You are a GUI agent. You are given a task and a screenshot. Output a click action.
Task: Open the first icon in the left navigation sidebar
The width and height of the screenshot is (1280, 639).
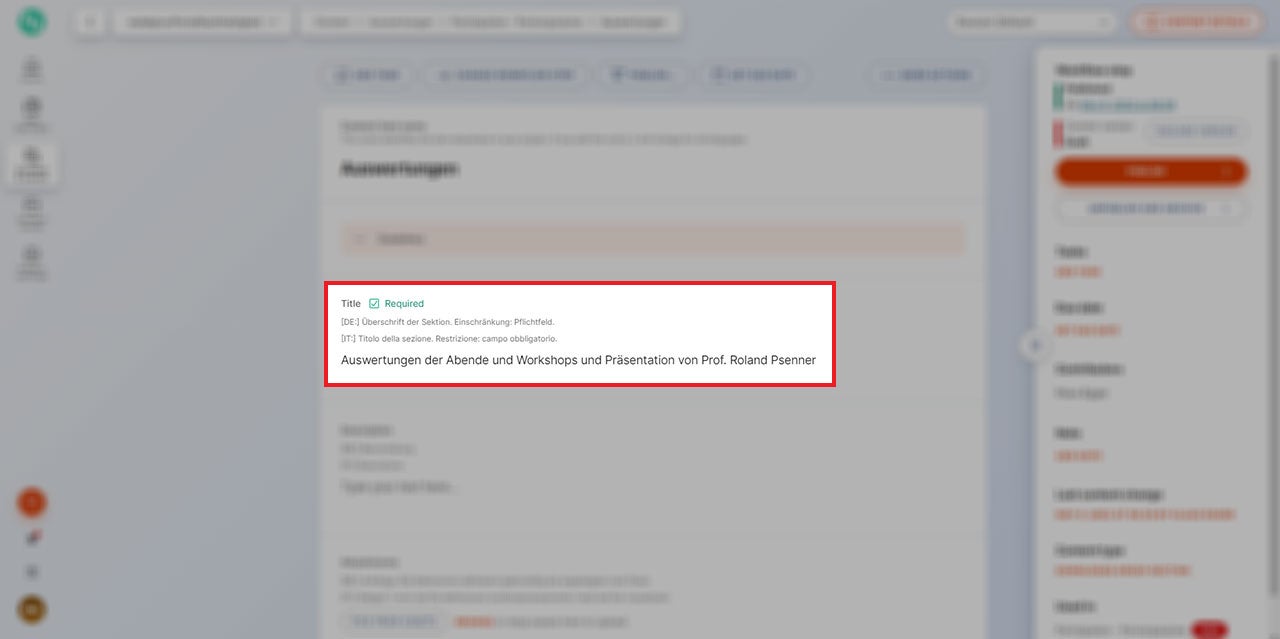(32, 70)
